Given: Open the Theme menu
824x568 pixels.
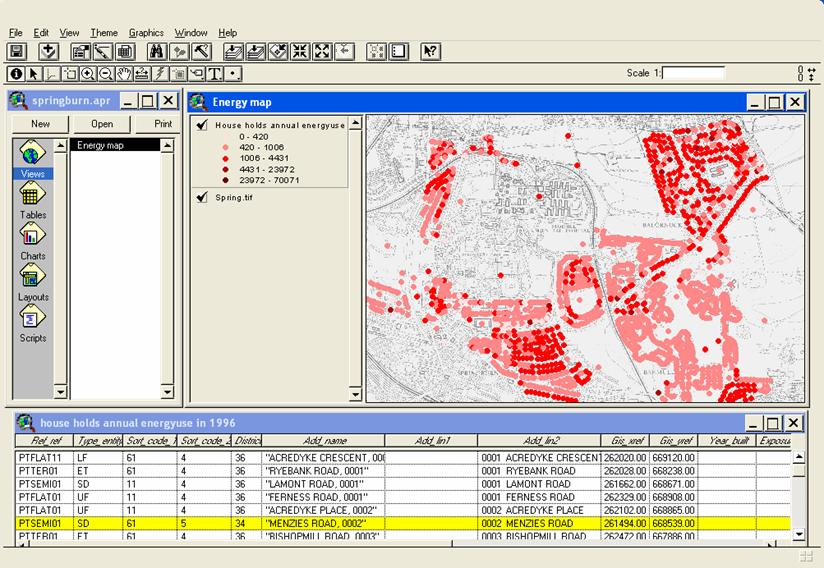Looking at the screenshot, I should 103,33.
